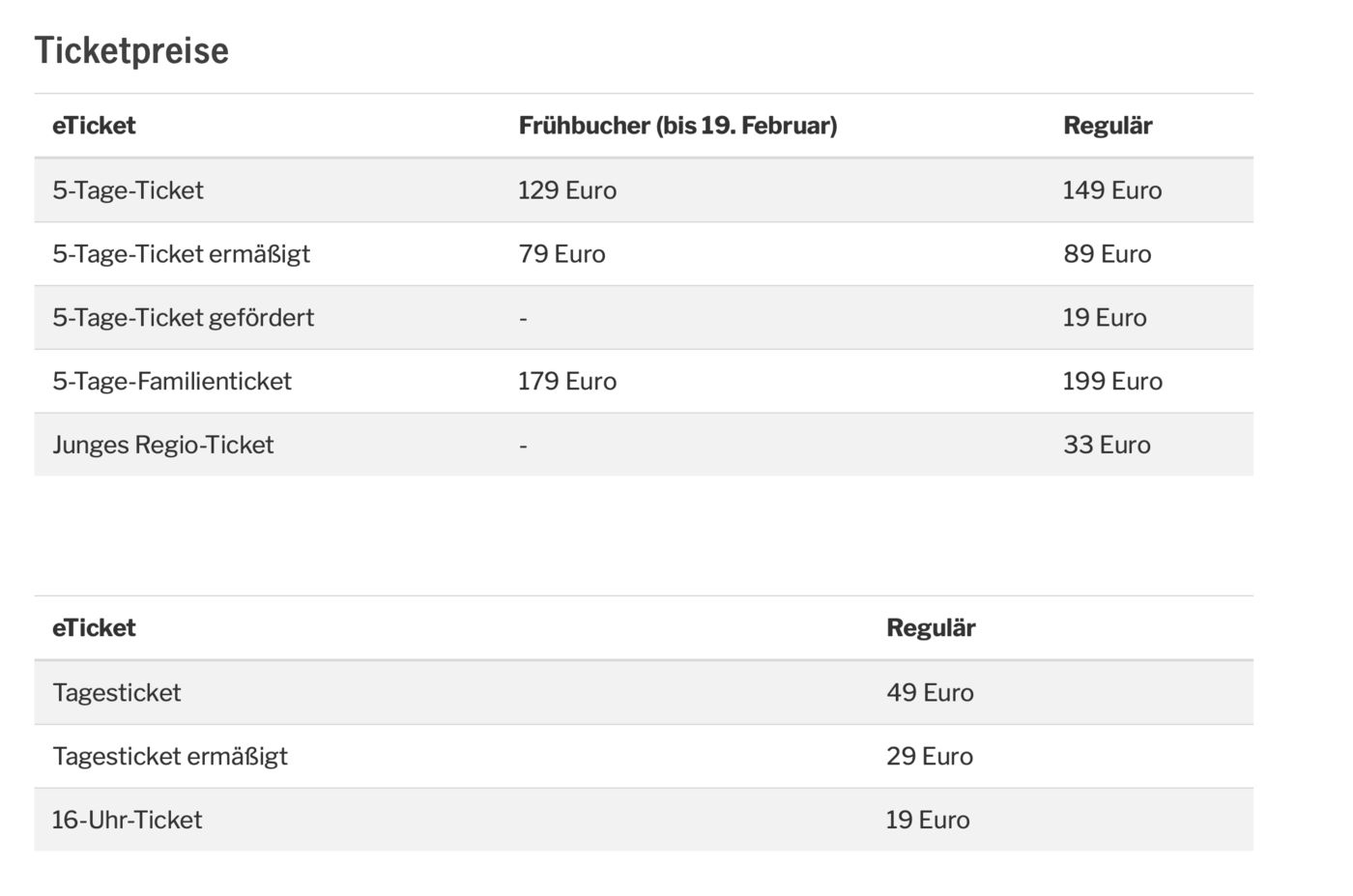This screenshot has width=1353, height=896.
Task: Click the 49 Euro price cell
Action: 930,693
